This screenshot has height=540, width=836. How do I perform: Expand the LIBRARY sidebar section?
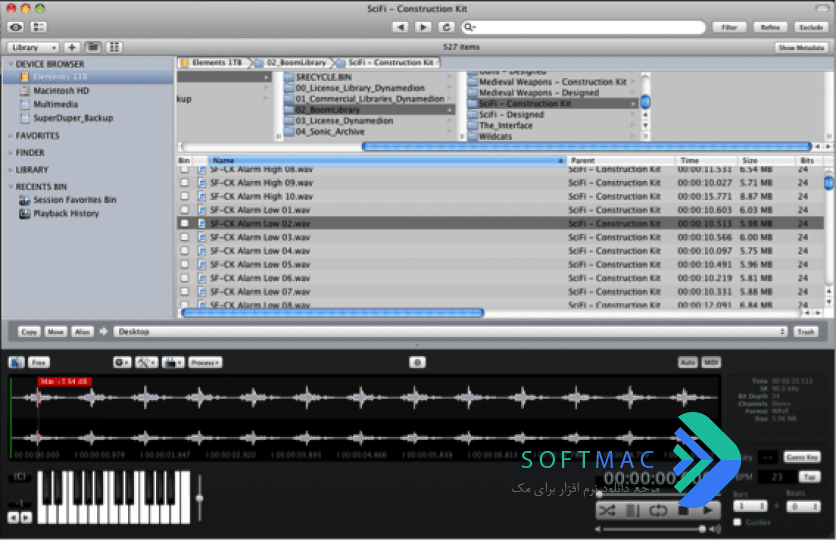click(10, 170)
